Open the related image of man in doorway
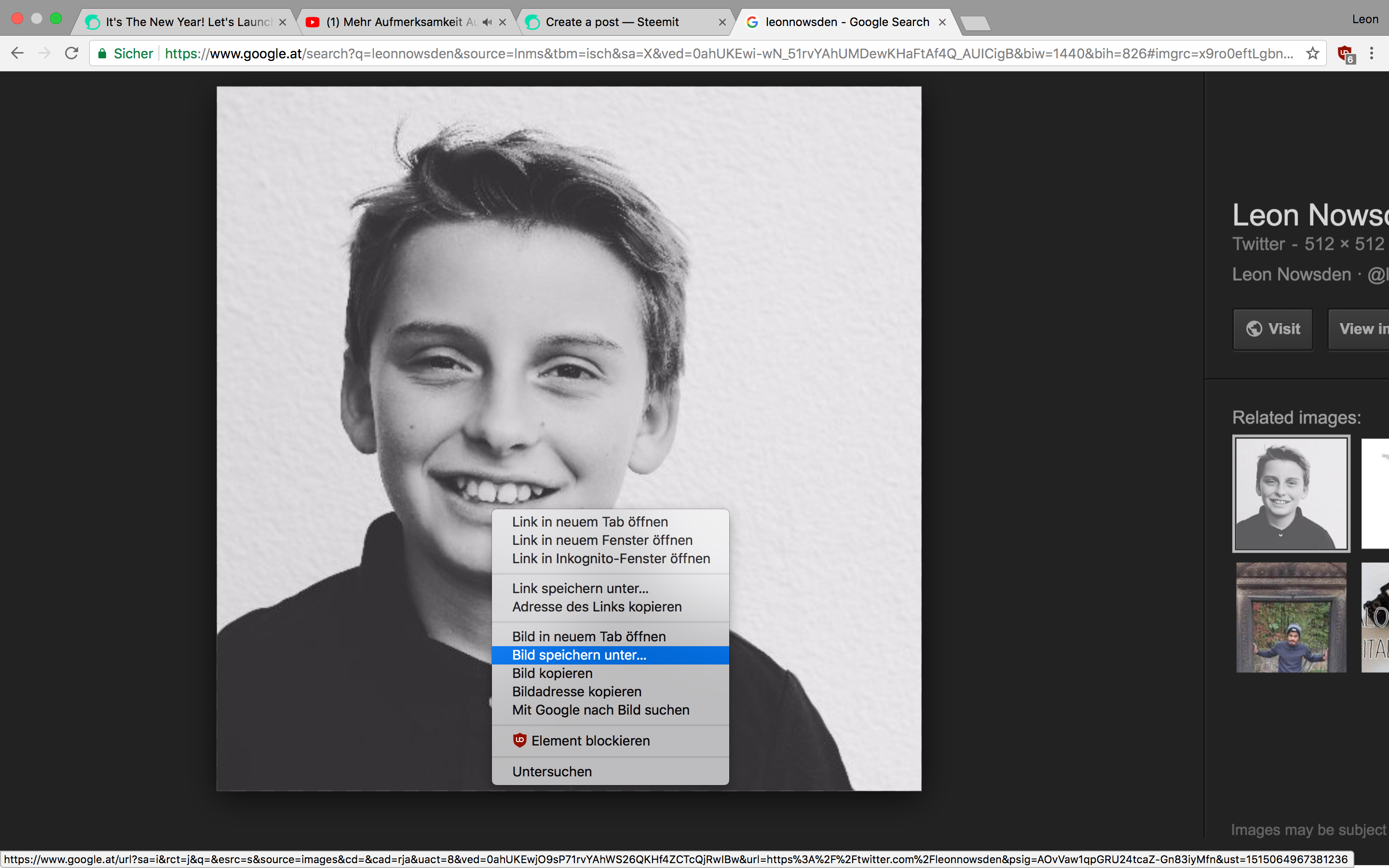This screenshot has width=1389, height=868. tap(1291, 618)
